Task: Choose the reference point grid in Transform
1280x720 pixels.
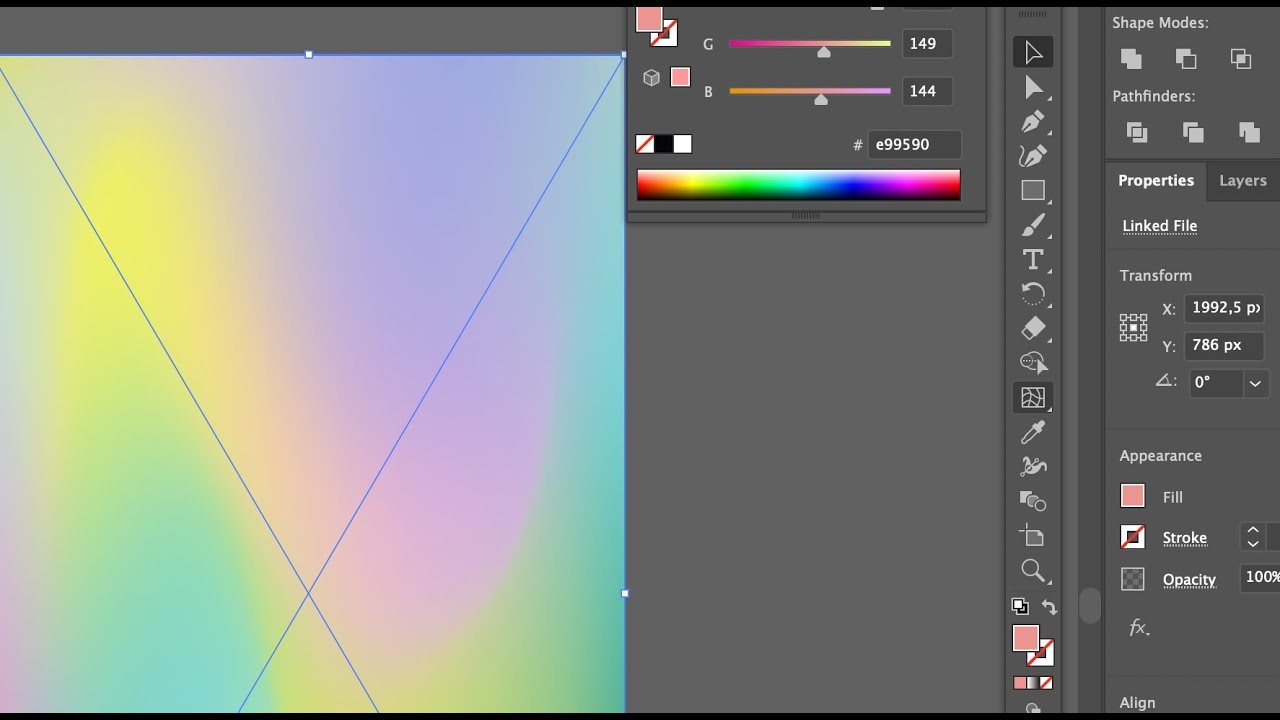Action: [1133, 327]
